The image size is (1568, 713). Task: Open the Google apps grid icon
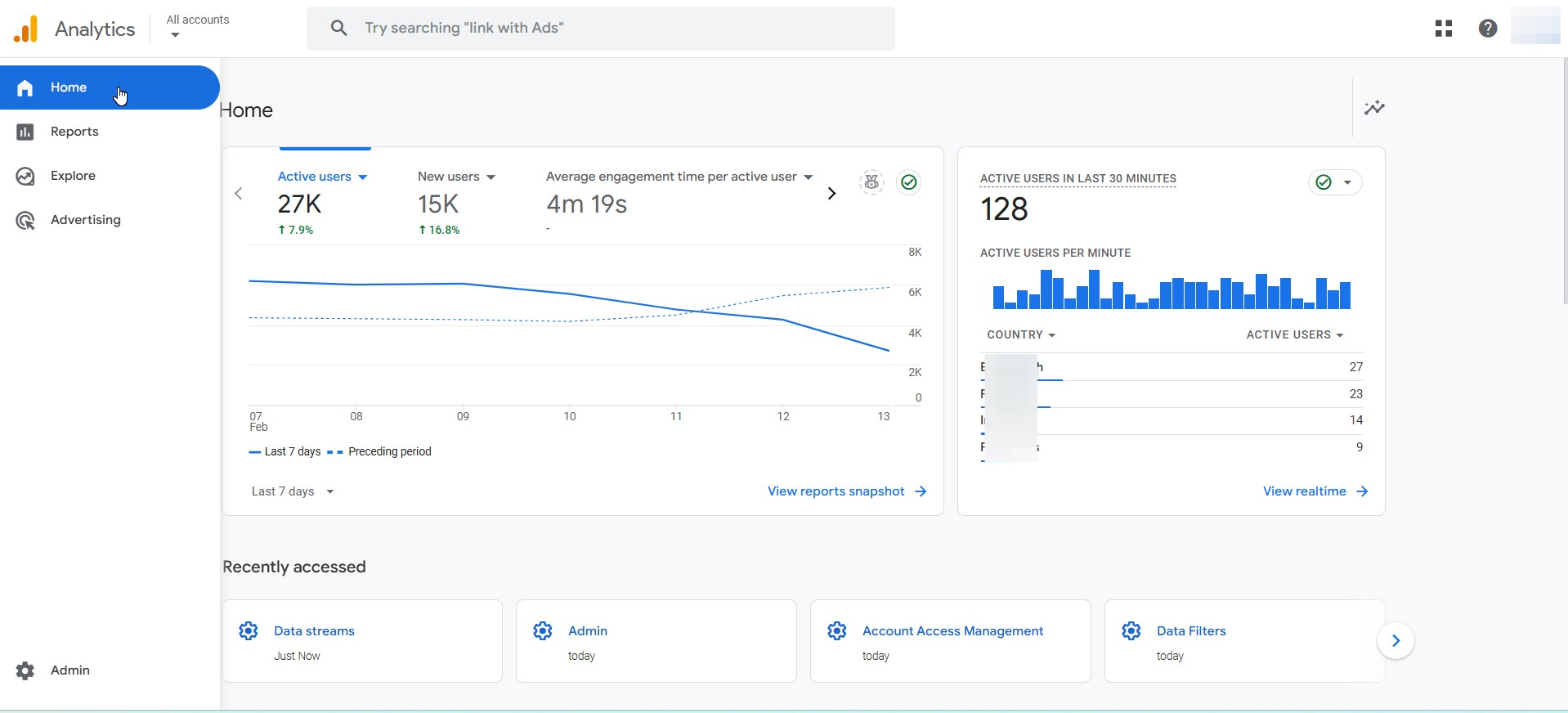click(1444, 29)
